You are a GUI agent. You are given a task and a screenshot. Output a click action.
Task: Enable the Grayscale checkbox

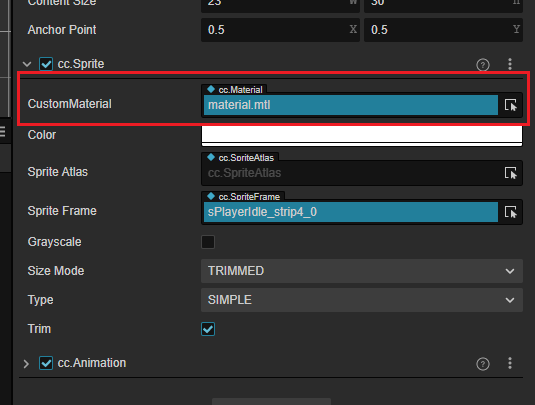[x=208, y=242]
